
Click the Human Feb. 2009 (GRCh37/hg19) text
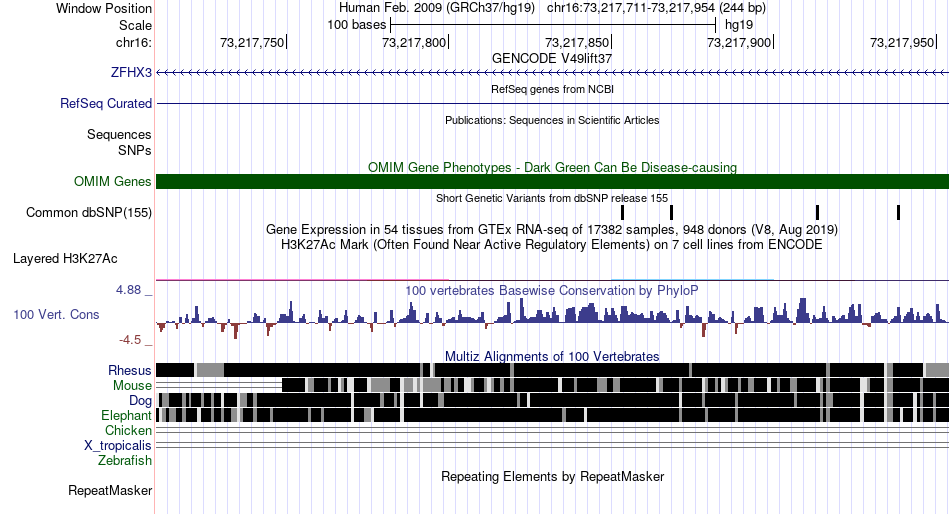[x=437, y=8]
